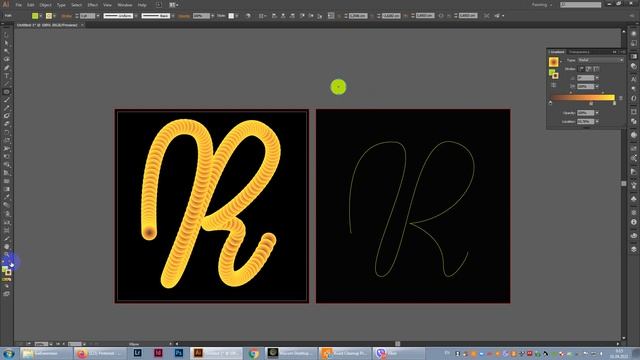
Task: Expand gradient swatch preset arrow
Action: point(561,62)
